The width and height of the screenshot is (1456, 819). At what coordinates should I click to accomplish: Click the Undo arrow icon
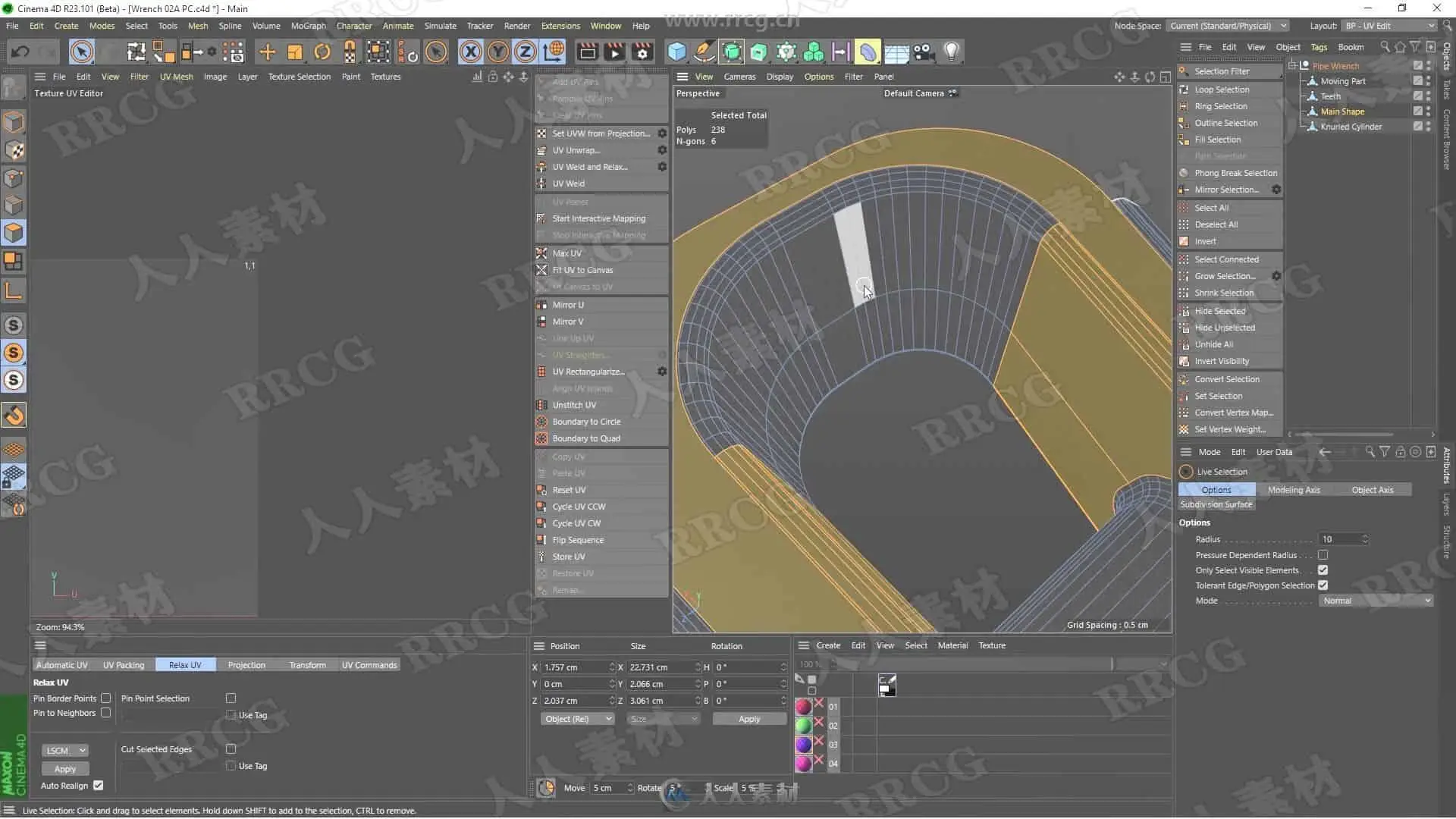coord(20,52)
